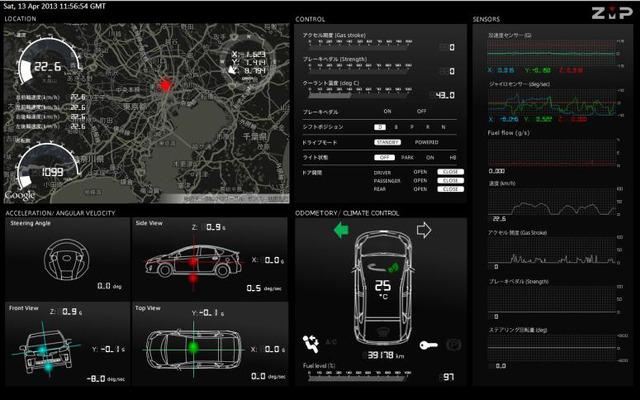Screen dimensions: 640x400
Task: Click CLOSE for the PASSENGER door
Action: [451, 180]
